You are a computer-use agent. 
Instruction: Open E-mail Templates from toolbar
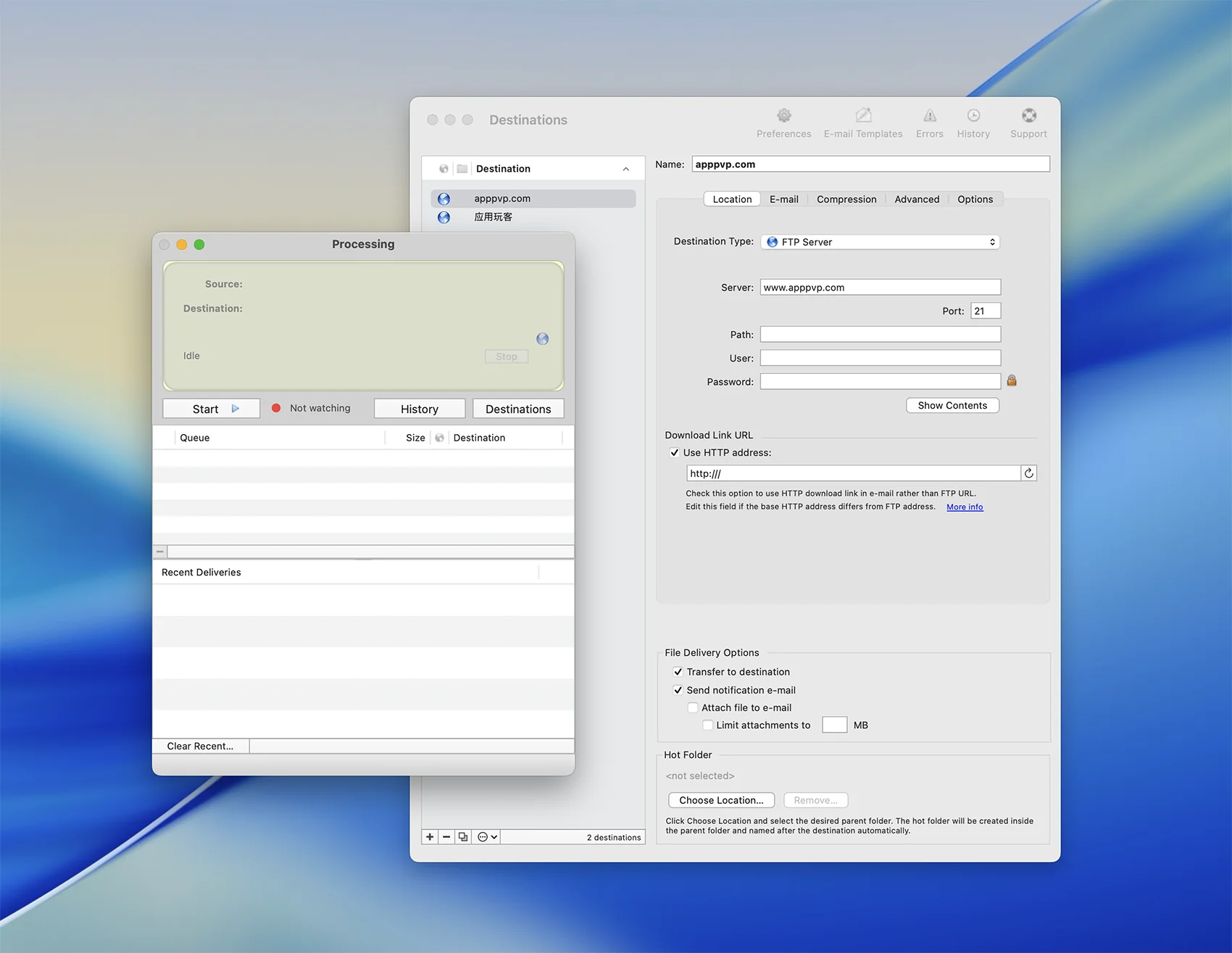862,116
